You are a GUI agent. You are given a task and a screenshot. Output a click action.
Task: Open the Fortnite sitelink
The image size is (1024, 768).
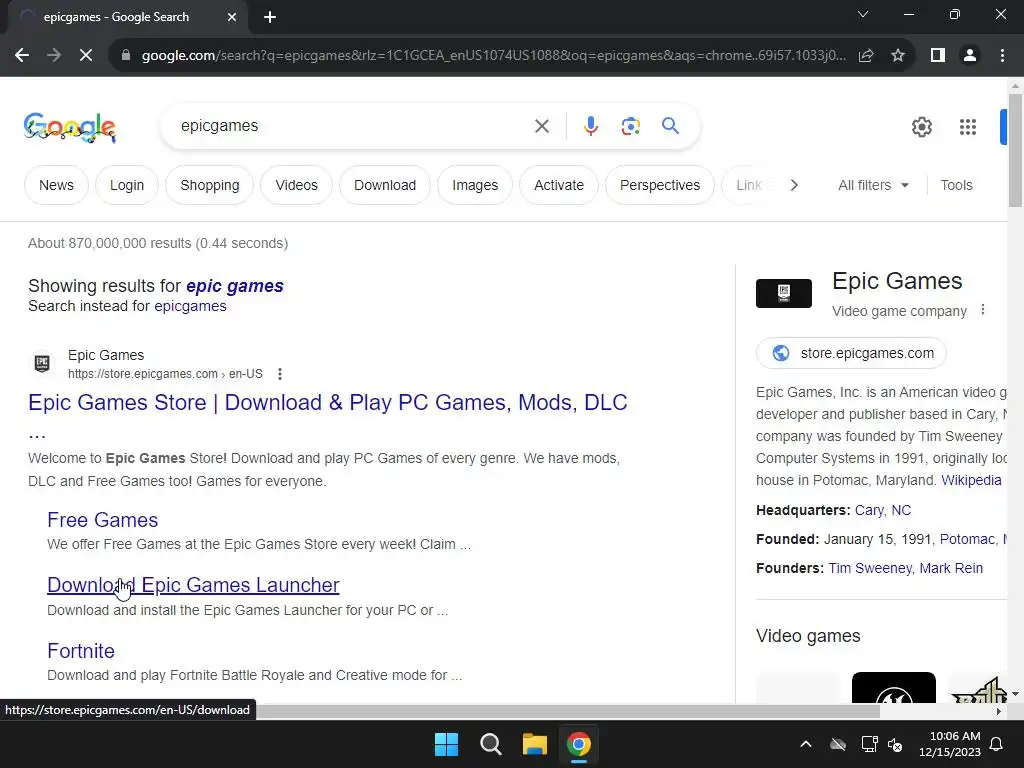(x=81, y=650)
